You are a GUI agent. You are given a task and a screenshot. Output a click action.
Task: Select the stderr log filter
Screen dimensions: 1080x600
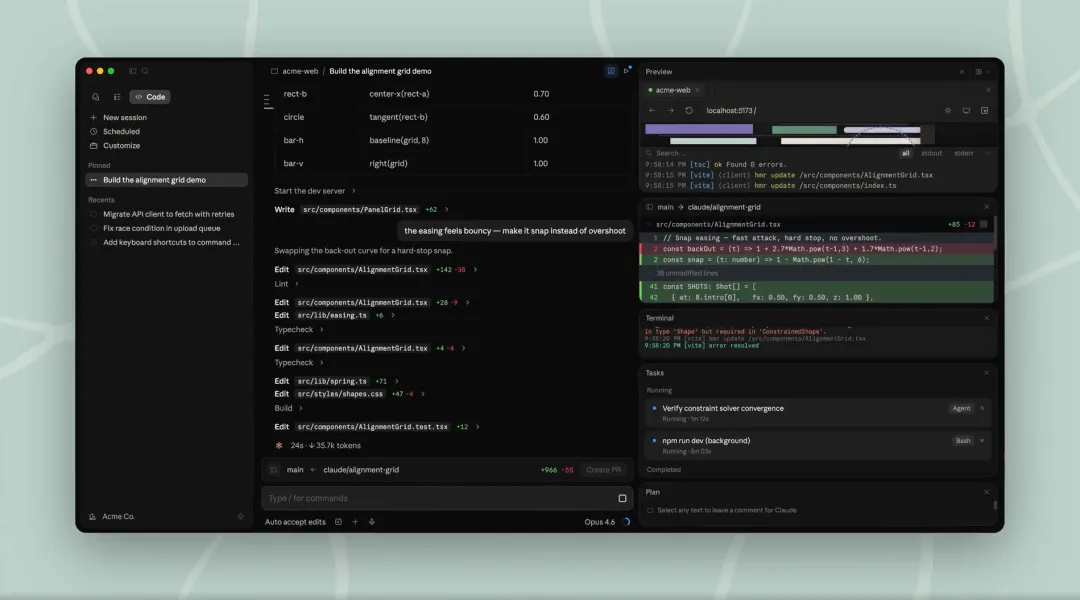coord(964,154)
